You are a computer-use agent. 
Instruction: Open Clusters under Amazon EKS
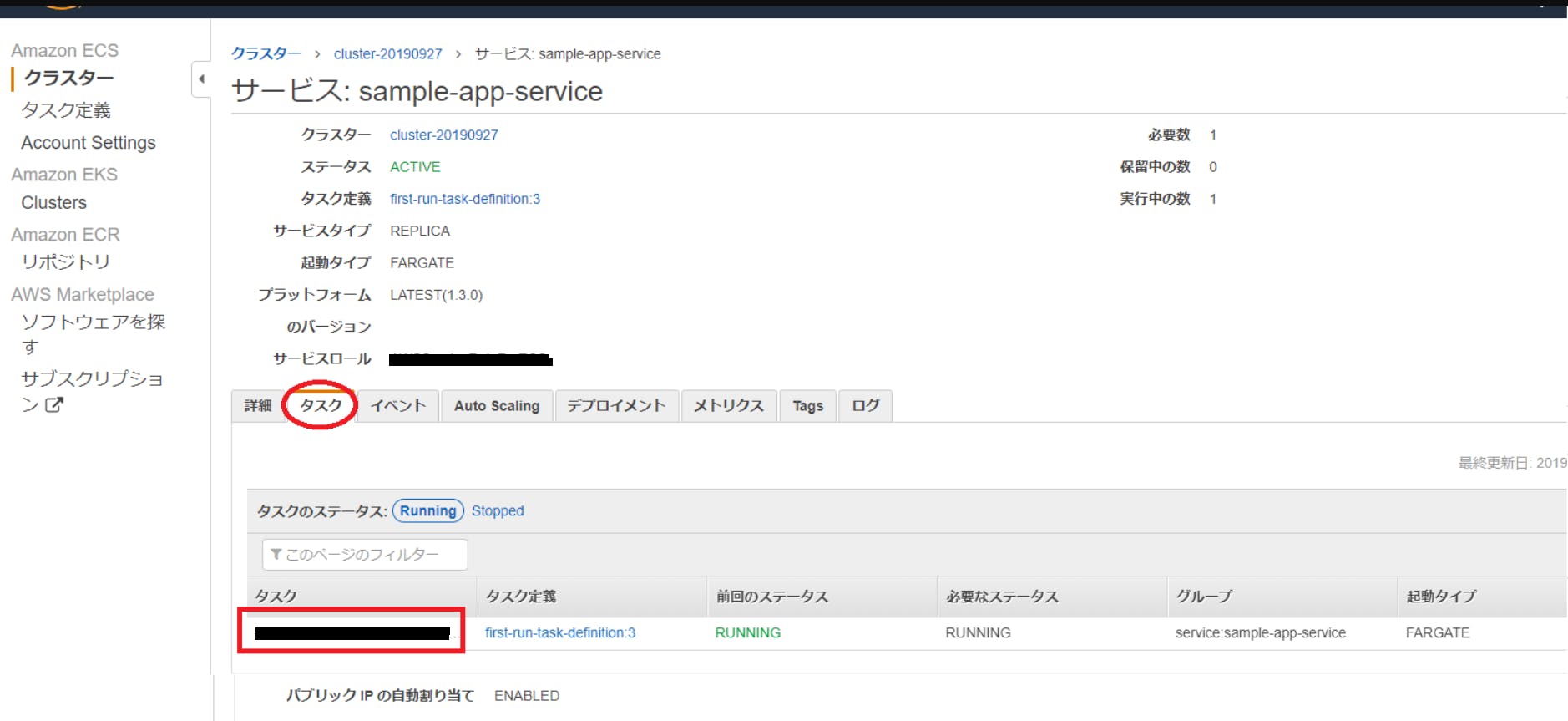(x=54, y=203)
